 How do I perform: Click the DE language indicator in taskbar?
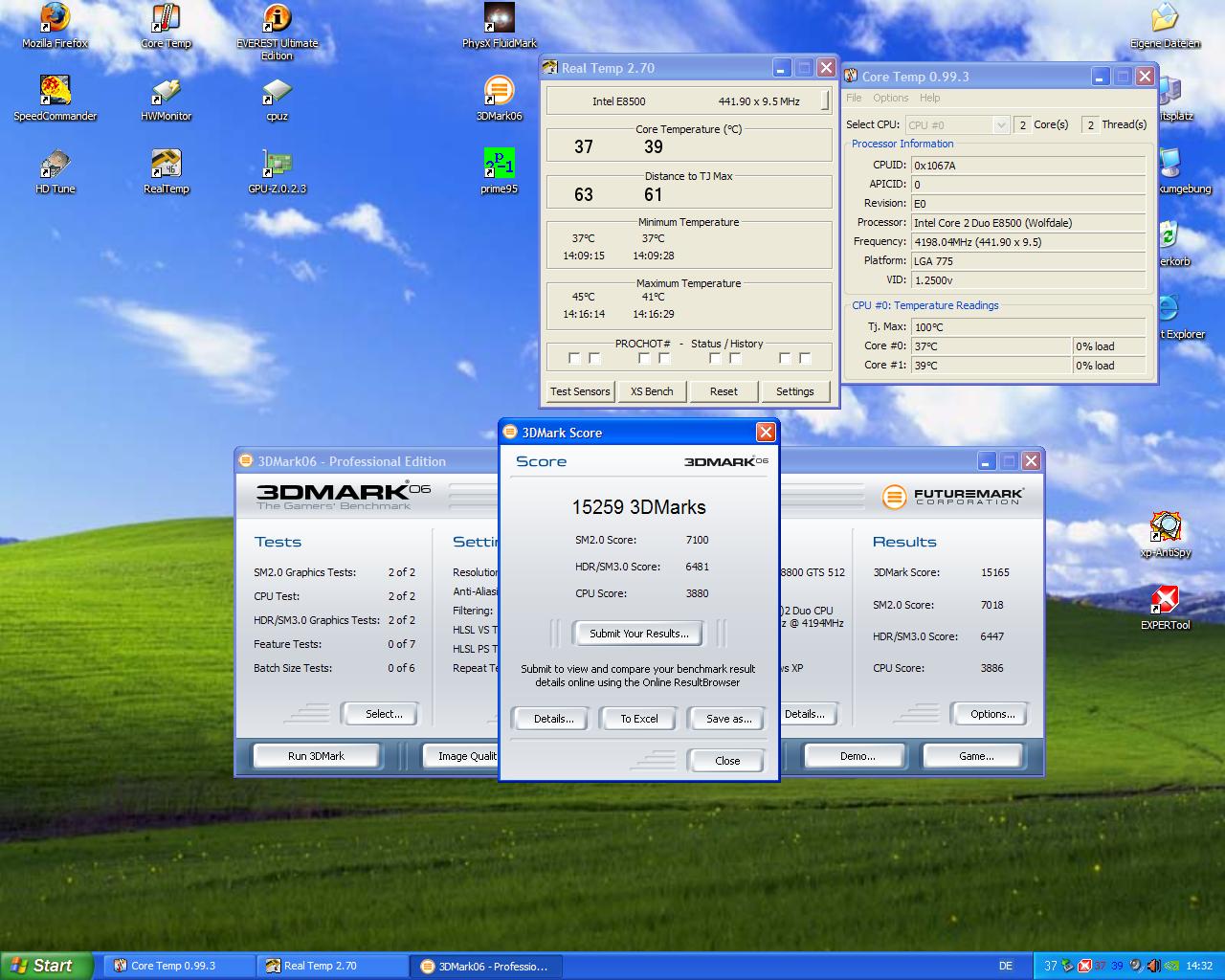(1006, 966)
